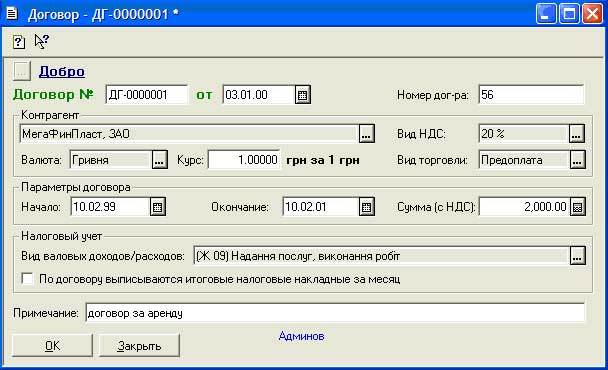
Task: Open calendar for Начало date
Action: [x=157, y=207]
